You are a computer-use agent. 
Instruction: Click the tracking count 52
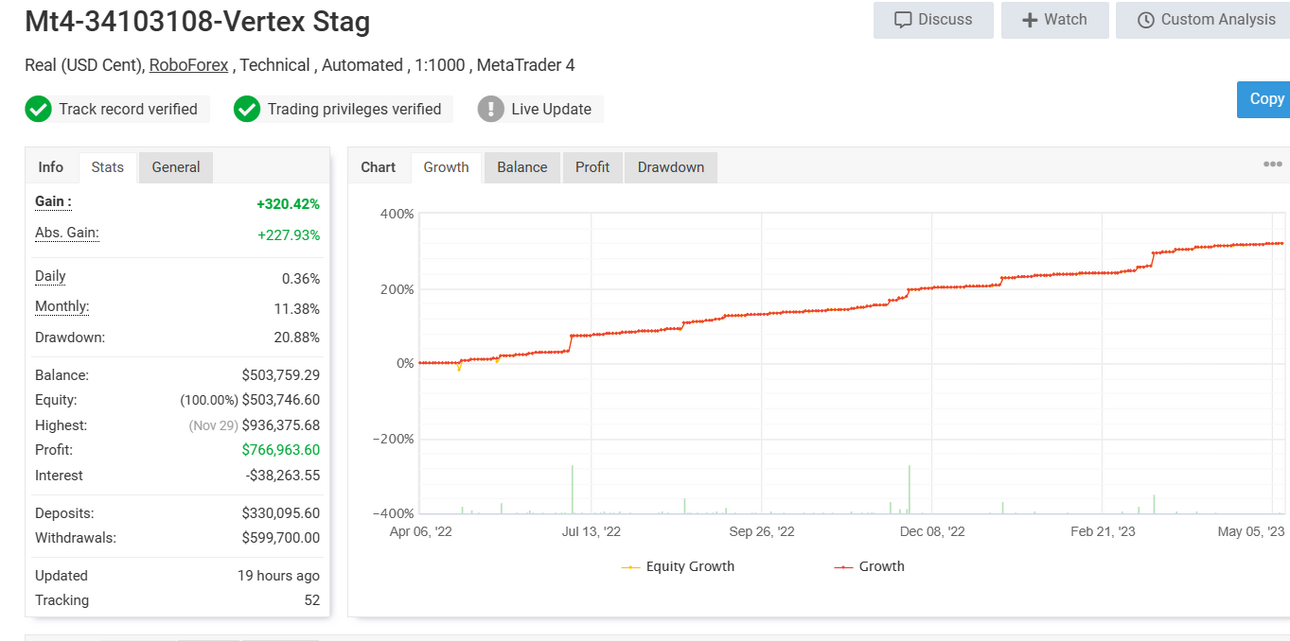pyautogui.click(x=312, y=601)
